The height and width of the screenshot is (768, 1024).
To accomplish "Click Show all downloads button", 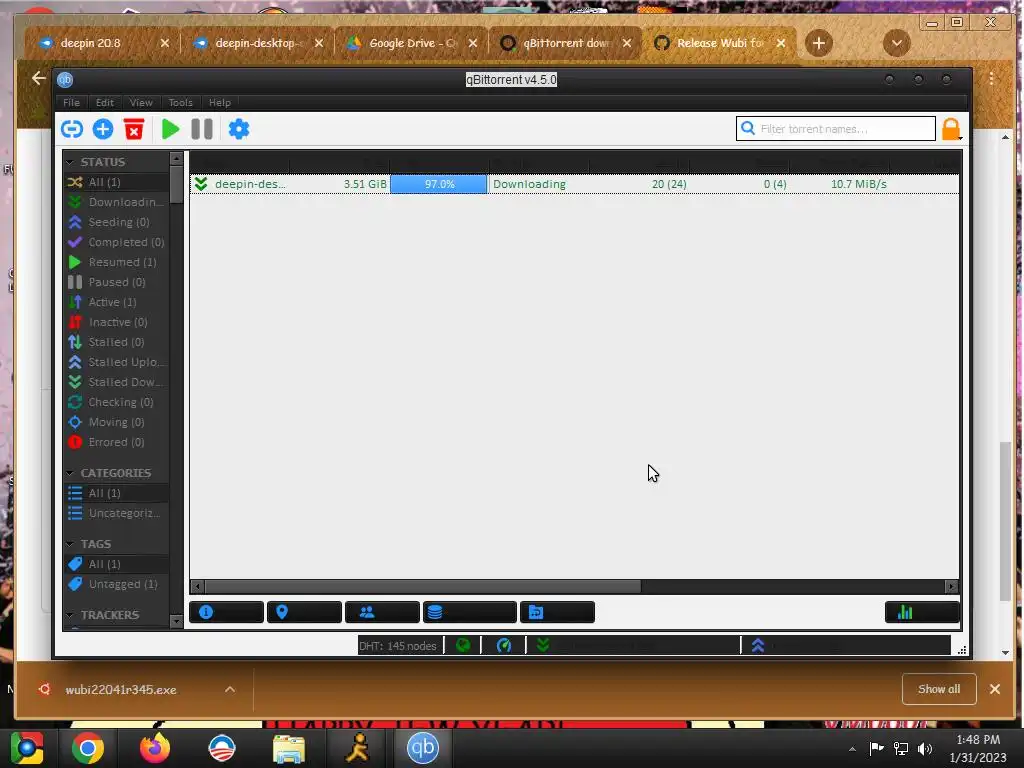I will 939,689.
